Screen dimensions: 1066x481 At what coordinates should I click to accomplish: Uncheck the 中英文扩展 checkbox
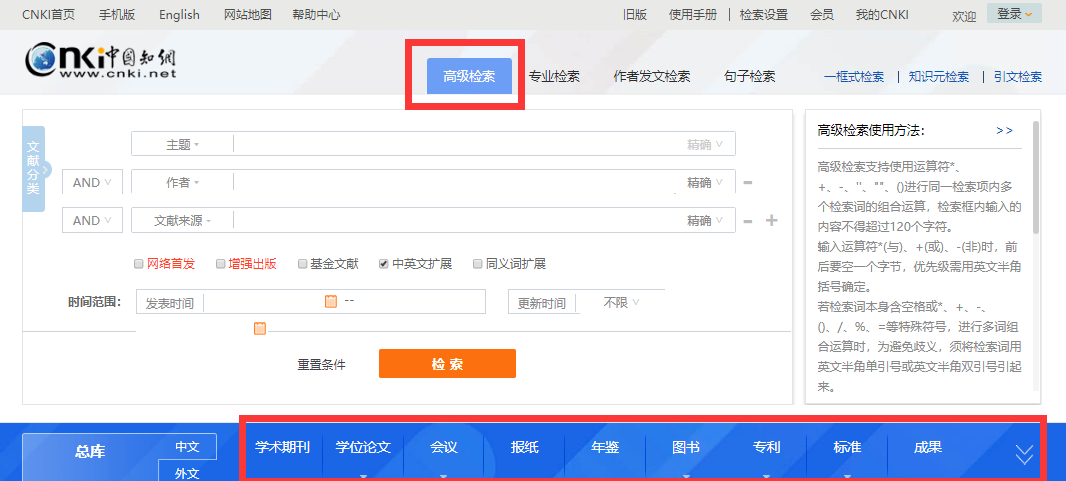coord(383,264)
